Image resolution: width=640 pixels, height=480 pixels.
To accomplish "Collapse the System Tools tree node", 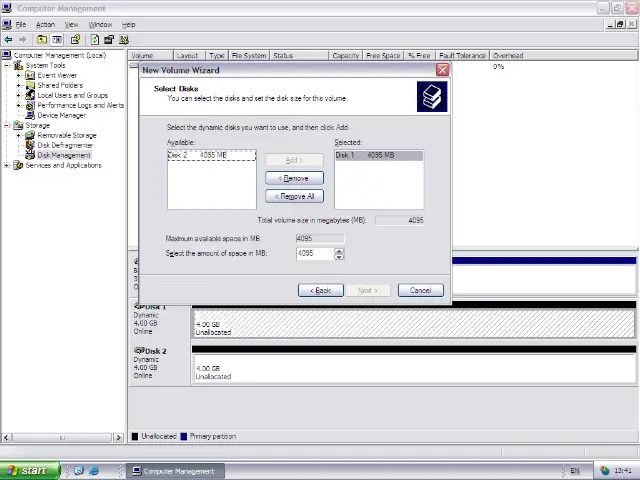I will point(7,65).
